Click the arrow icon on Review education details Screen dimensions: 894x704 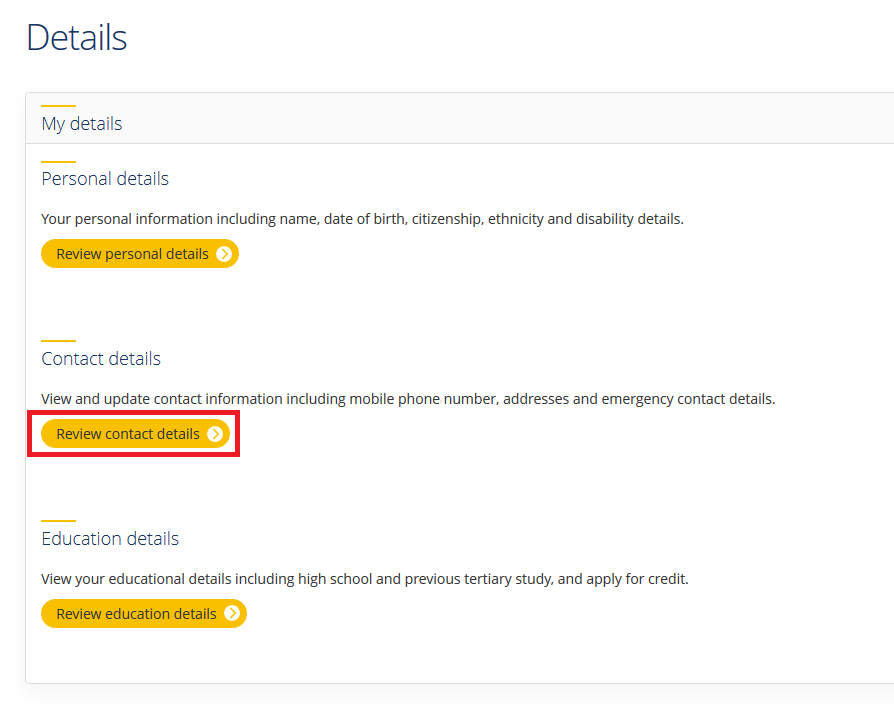pos(232,614)
